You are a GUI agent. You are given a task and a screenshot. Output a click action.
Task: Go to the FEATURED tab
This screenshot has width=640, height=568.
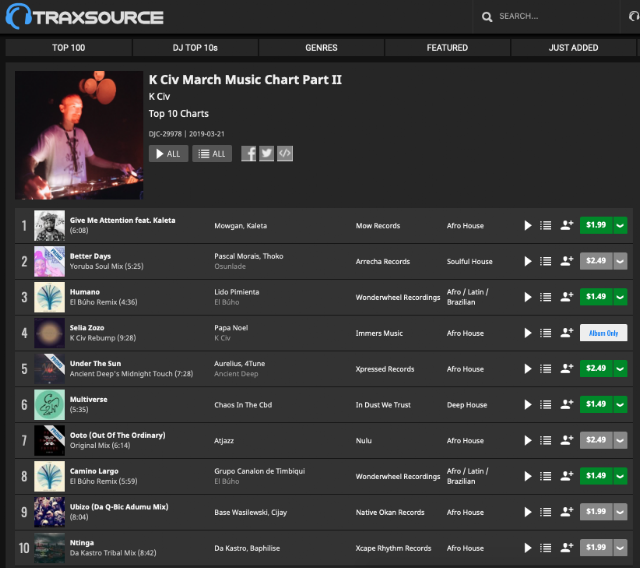(x=447, y=48)
